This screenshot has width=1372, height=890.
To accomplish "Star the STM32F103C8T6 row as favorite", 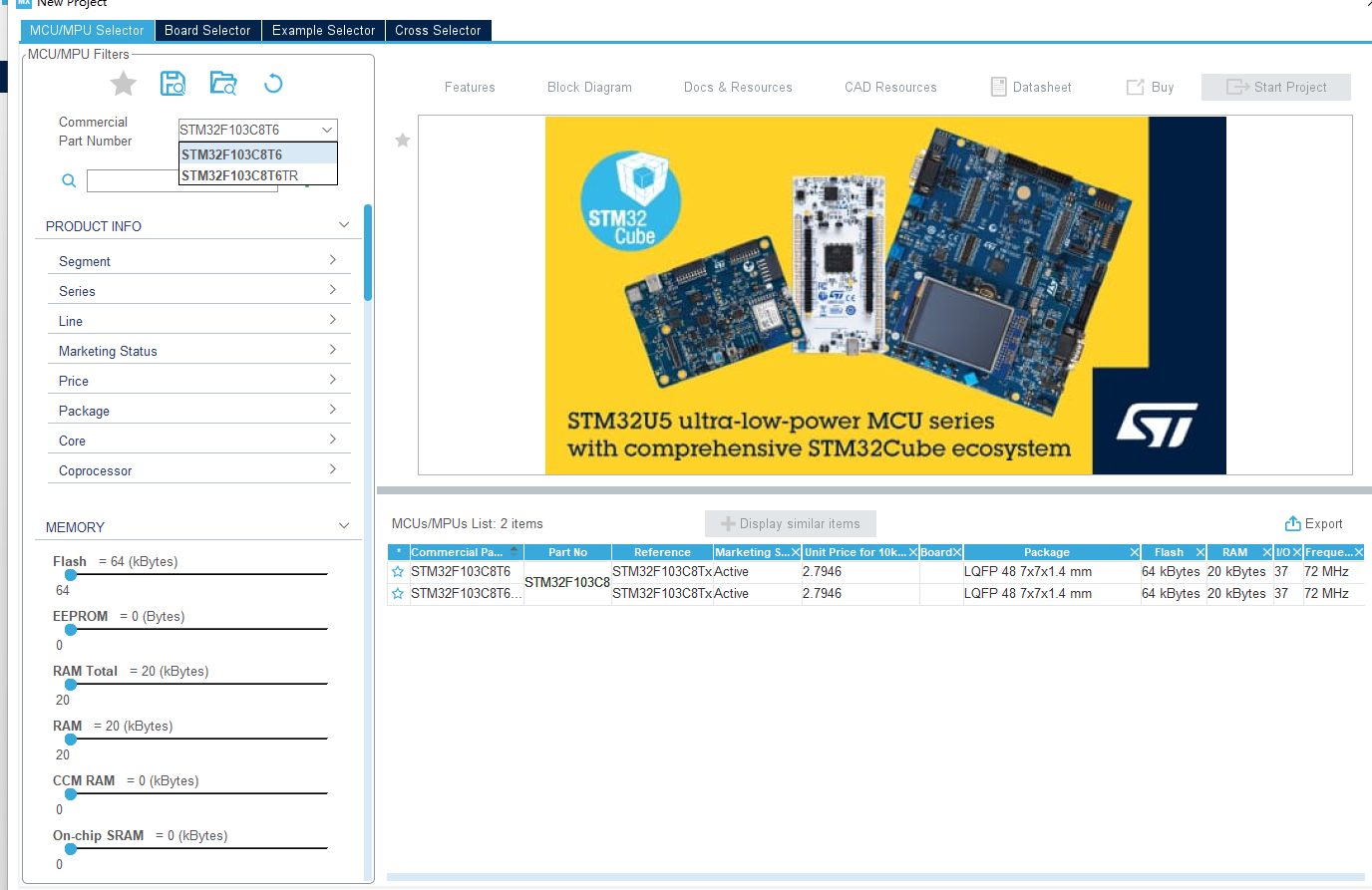I will (398, 572).
